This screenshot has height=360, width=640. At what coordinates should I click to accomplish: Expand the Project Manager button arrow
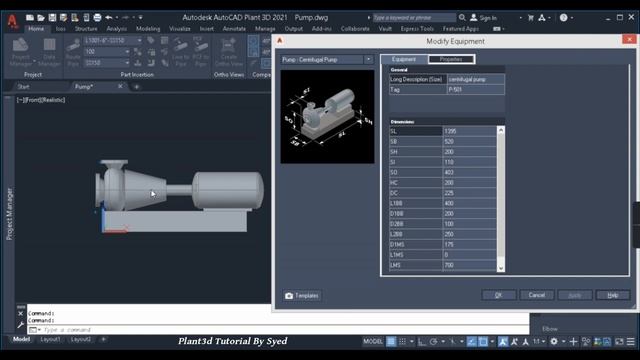click(x=34, y=61)
